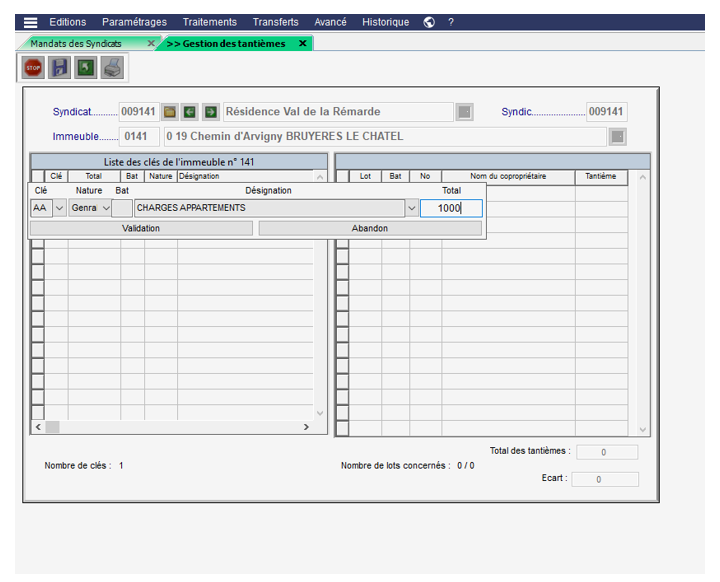Go to previous Syndicat with left arrow
This screenshot has height=582, width=720.
[x=190, y=112]
